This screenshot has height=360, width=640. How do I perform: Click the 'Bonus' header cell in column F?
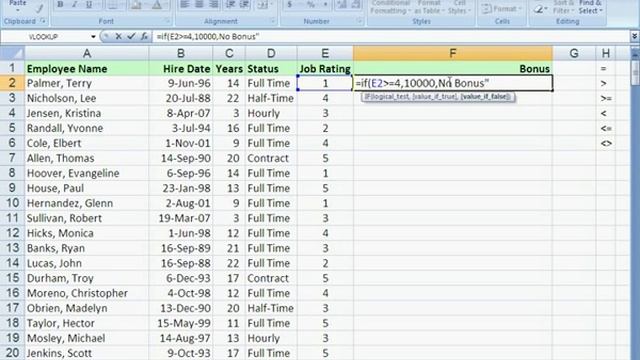coord(453,69)
